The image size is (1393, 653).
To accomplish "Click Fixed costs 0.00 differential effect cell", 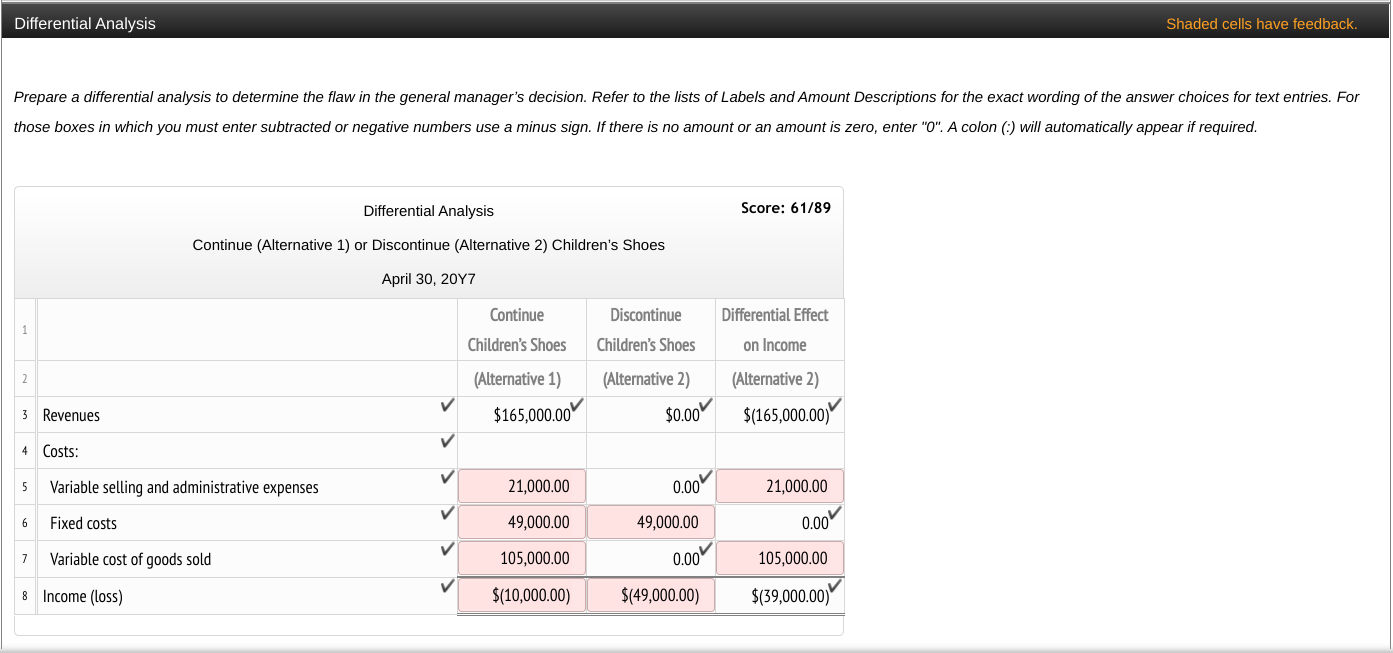I will pyautogui.click(x=780, y=523).
